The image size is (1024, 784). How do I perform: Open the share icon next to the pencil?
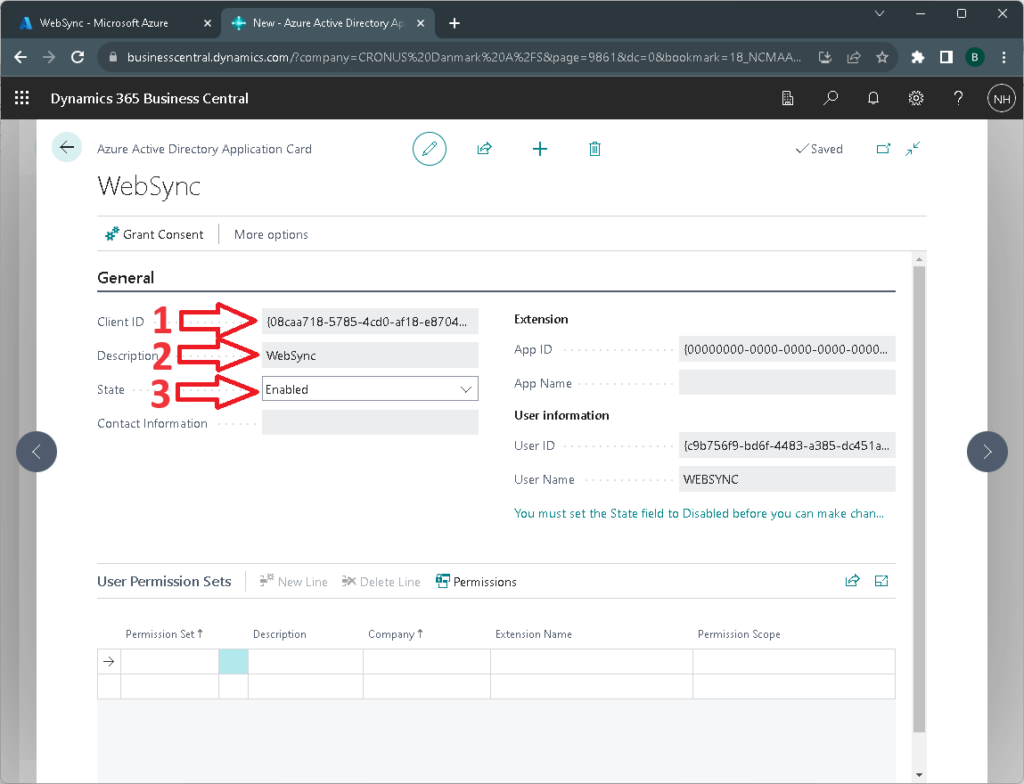tap(484, 148)
